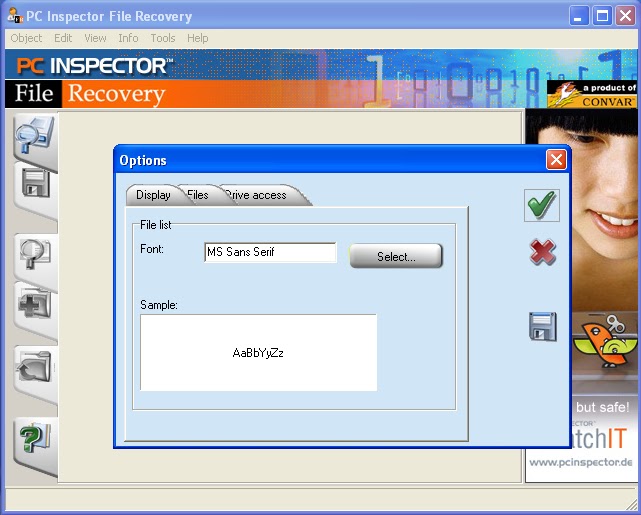The image size is (641, 515).
Task: Click the floppy disk icon in Options dialog
Action: (x=542, y=327)
